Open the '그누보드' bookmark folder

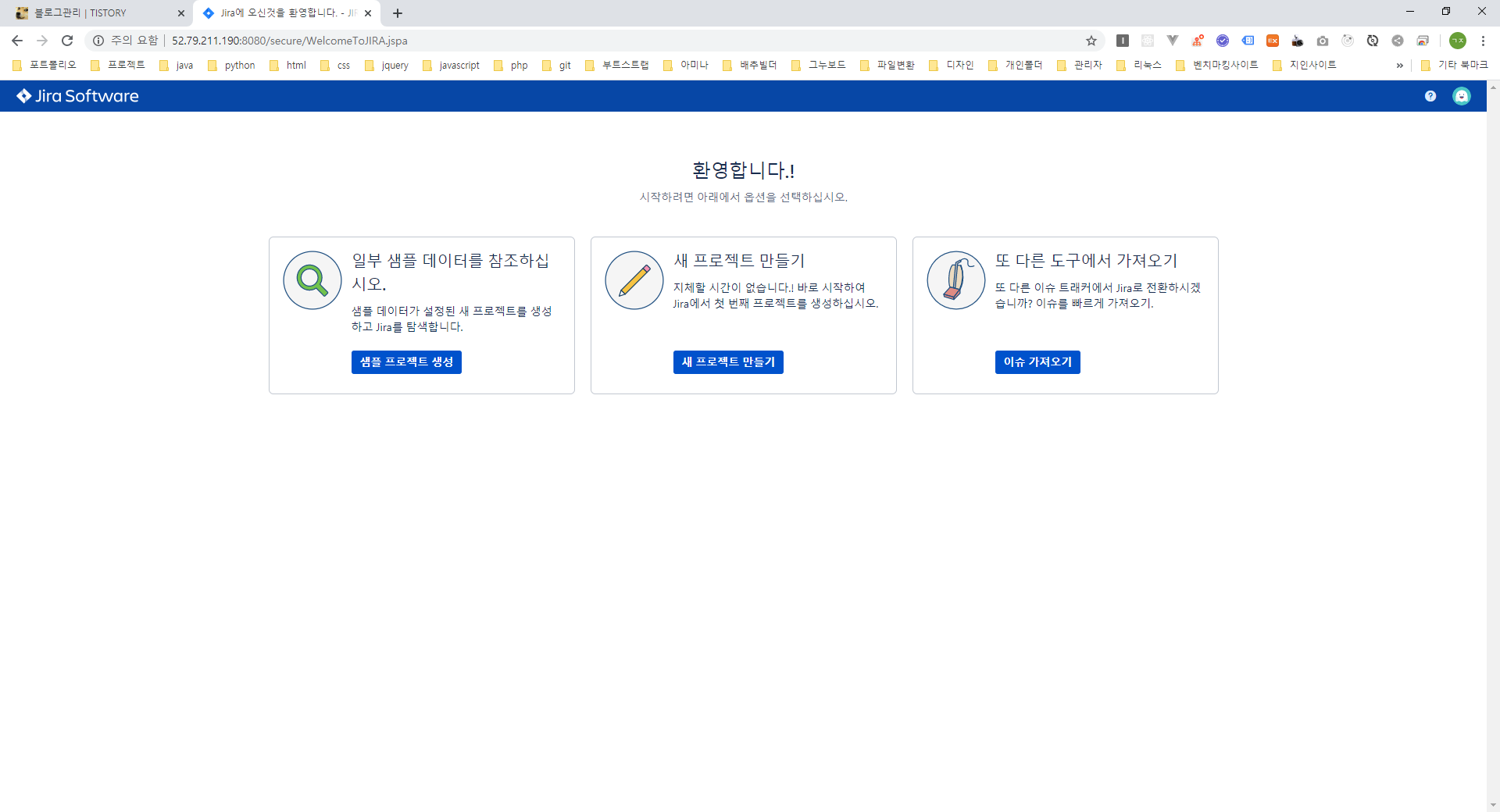[x=819, y=66]
